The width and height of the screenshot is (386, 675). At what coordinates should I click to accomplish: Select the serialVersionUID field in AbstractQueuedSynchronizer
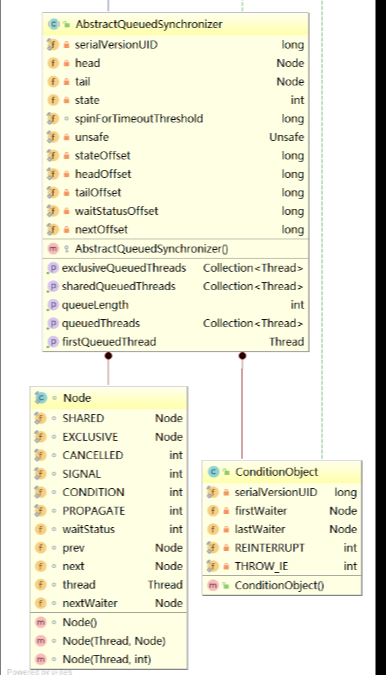coord(176,45)
